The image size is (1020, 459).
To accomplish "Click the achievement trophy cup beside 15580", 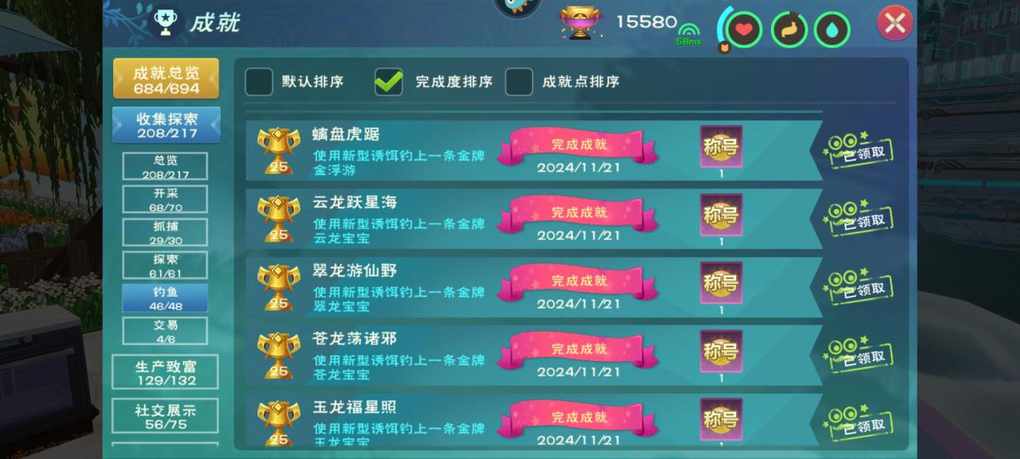I will [x=580, y=23].
